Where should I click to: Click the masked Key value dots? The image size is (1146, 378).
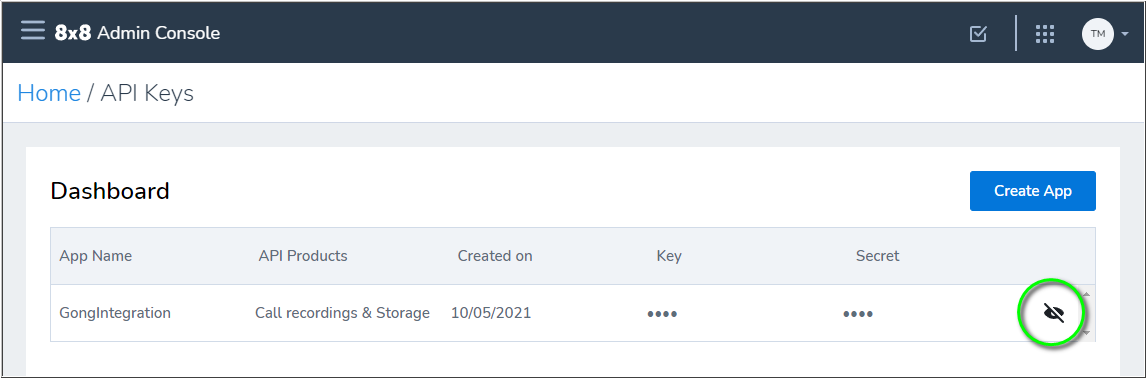coord(662,314)
